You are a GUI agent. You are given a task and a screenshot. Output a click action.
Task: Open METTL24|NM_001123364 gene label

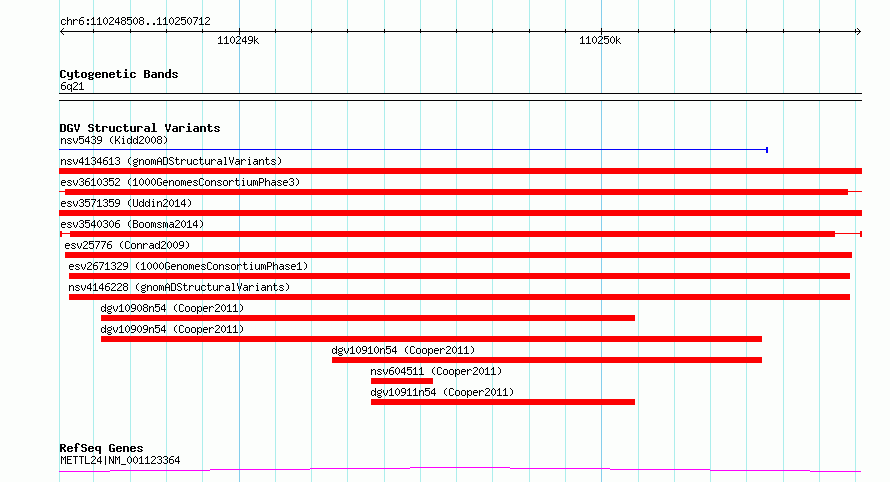coord(120,460)
